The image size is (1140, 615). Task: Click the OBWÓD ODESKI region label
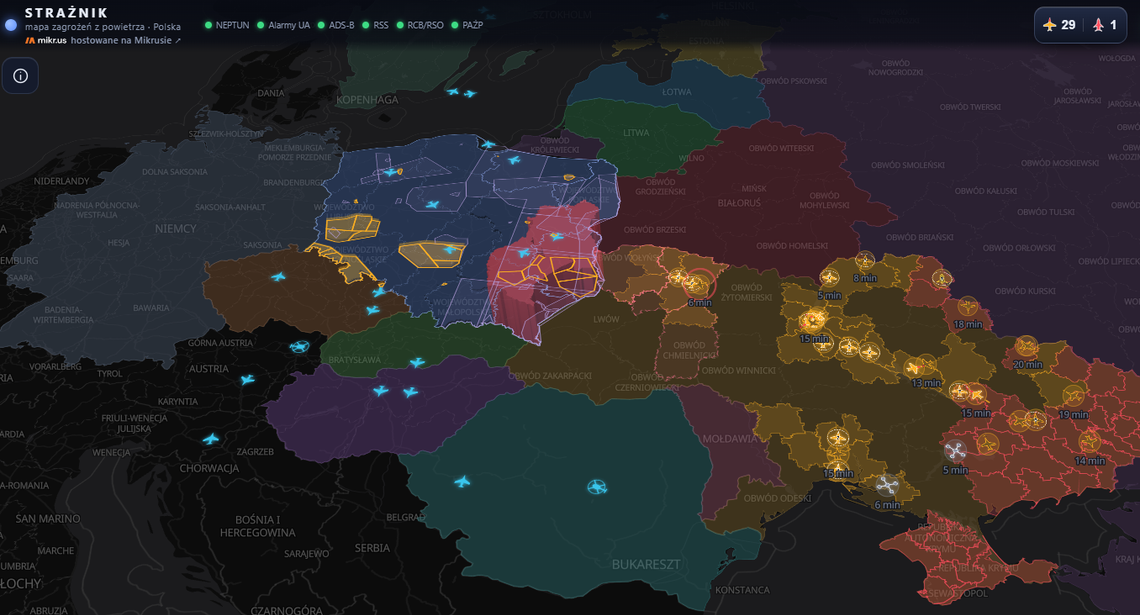(x=777, y=499)
